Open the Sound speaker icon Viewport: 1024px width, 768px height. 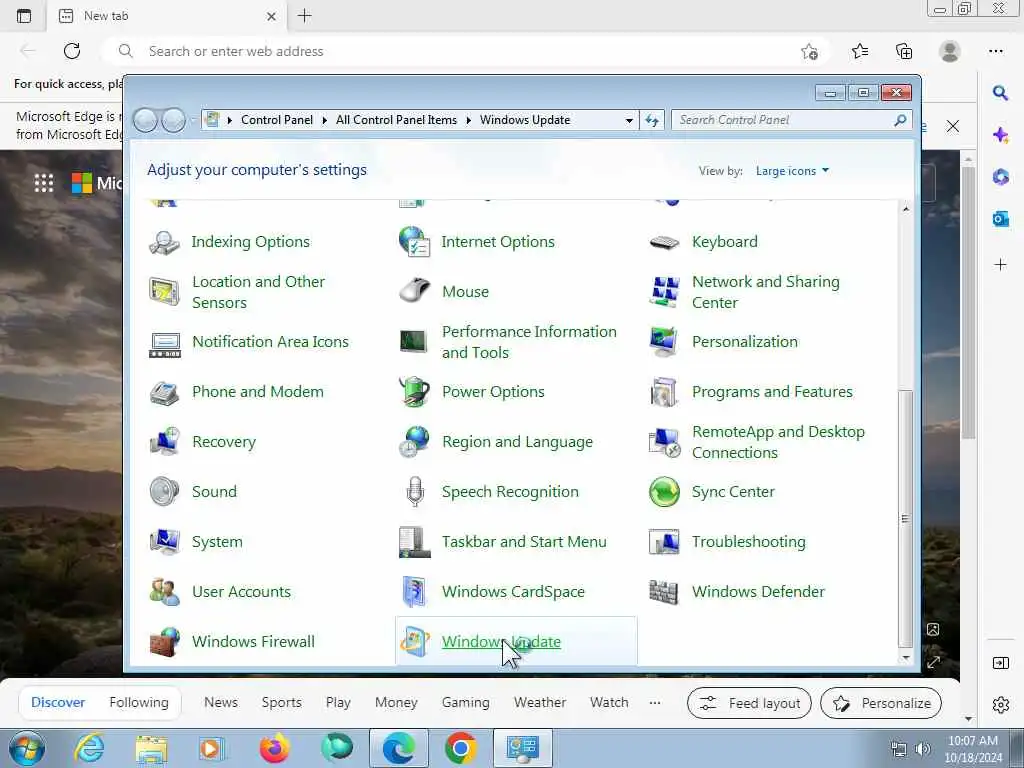(164, 492)
